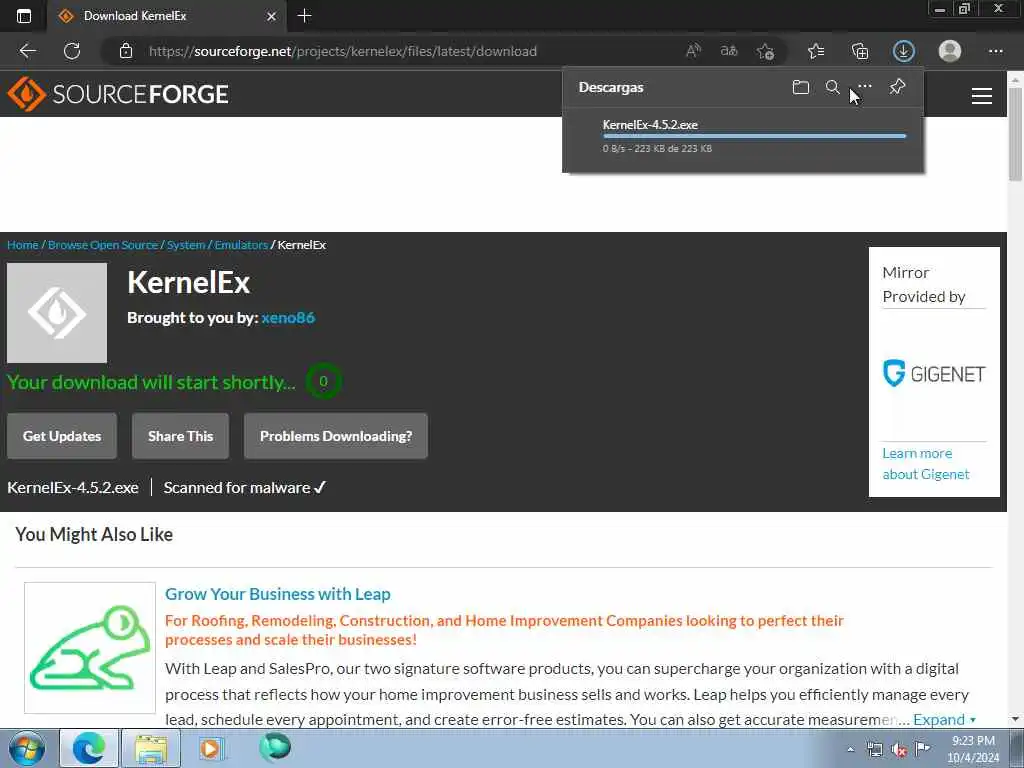The image size is (1024, 768).
Task: Open the Favorites list icon
Action: click(x=816, y=51)
